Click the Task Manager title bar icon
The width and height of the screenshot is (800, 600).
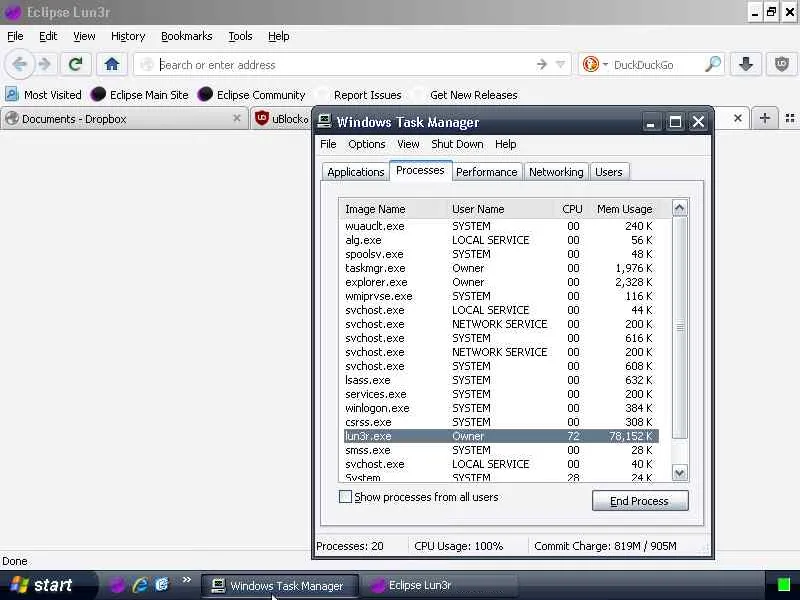point(324,121)
